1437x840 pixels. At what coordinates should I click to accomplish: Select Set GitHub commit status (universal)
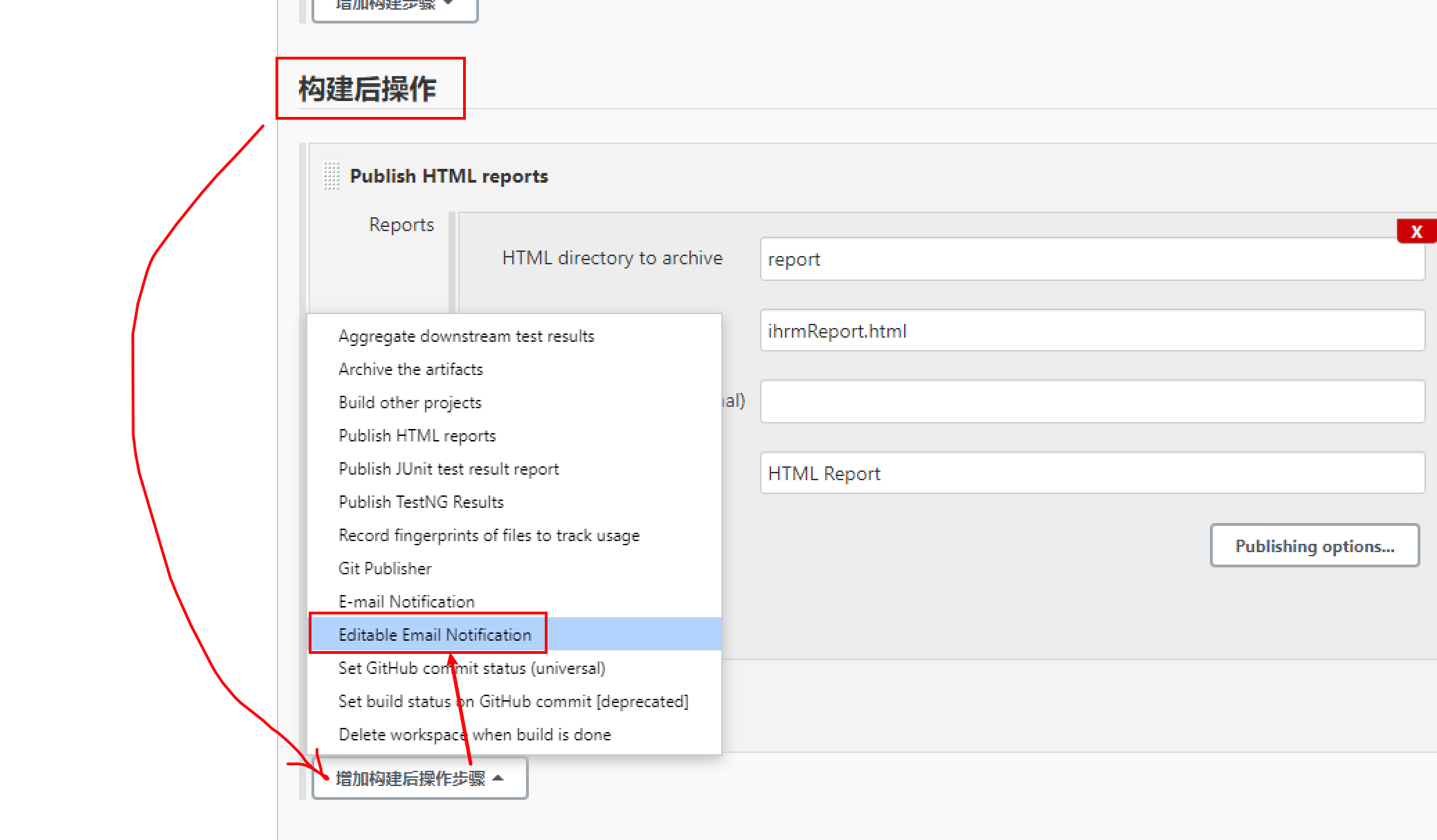[x=471, y=668]
